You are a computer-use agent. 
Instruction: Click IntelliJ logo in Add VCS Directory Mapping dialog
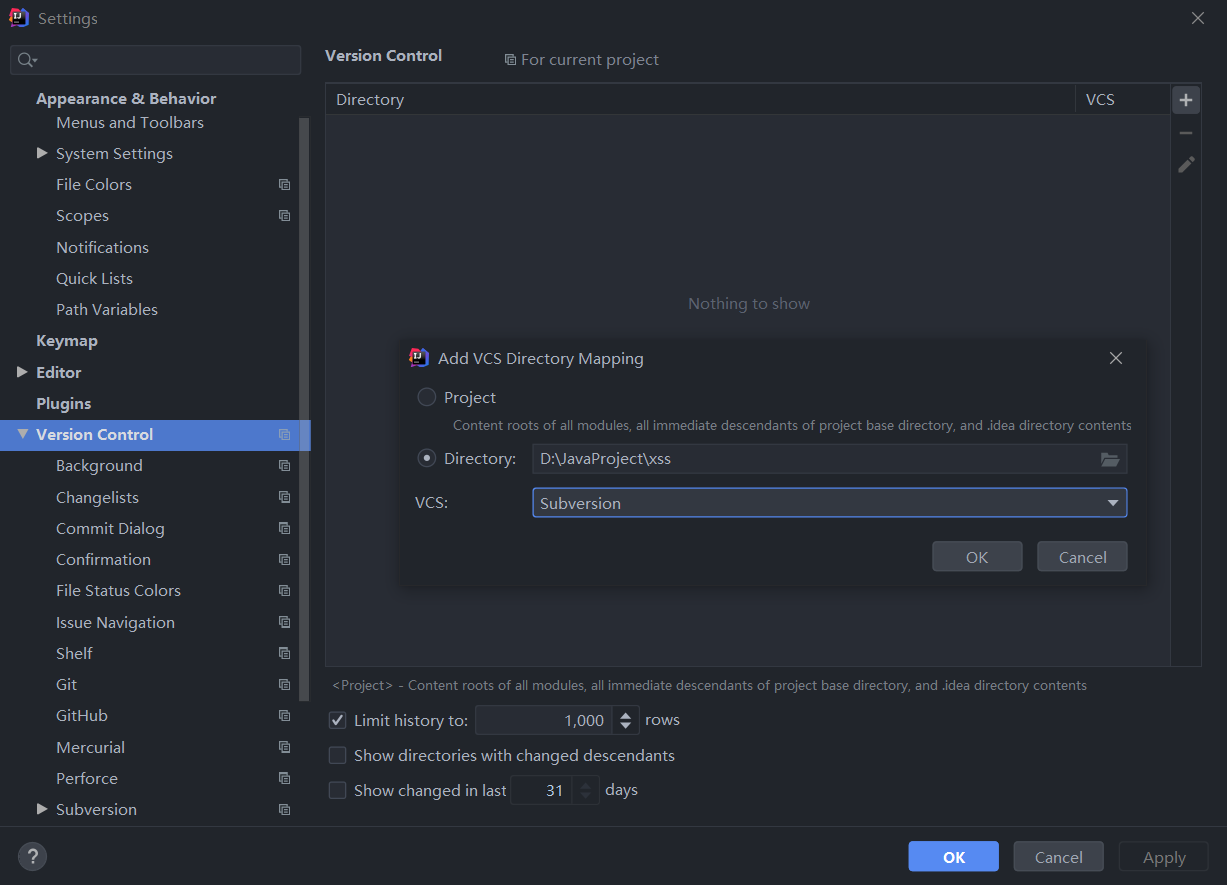[x=419, y=358]
